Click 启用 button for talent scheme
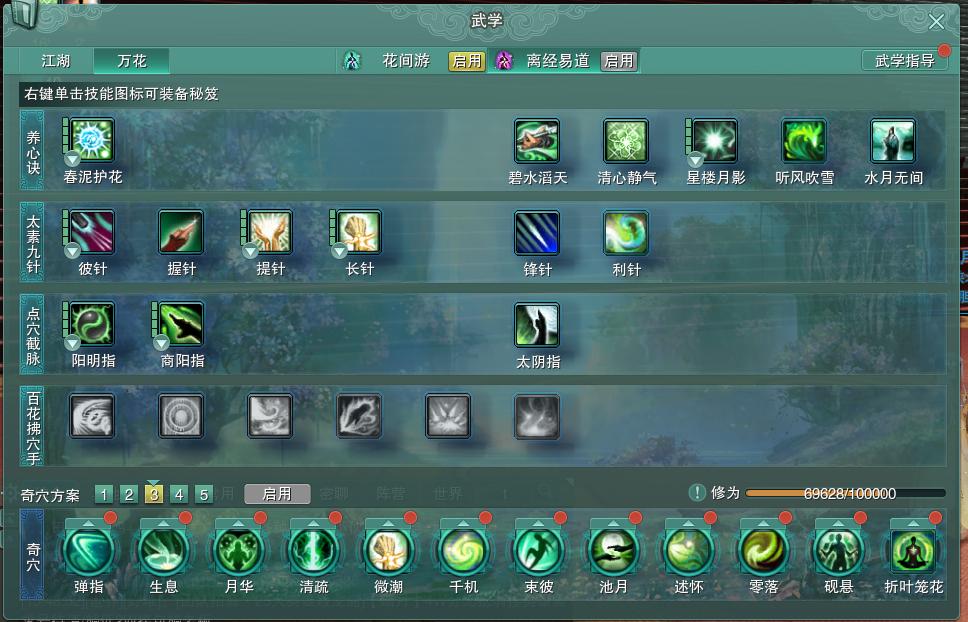Screen dimensions: 968x622 point(277,494)
